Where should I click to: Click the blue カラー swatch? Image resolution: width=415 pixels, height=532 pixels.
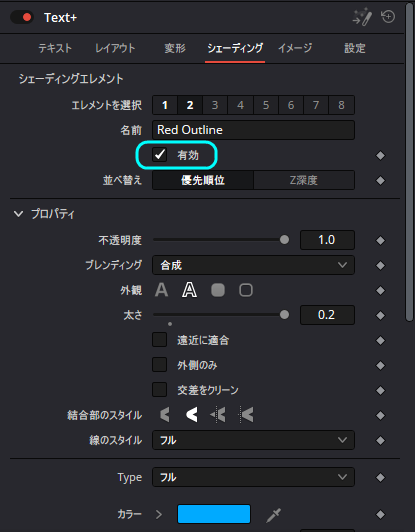pos(214,514)
